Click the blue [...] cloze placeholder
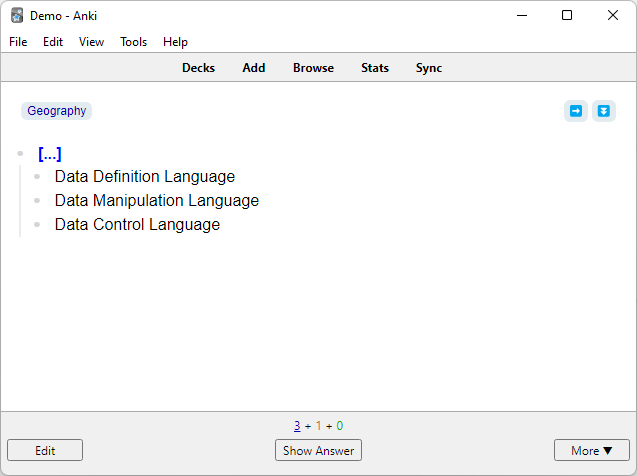The width and height of the screenshot is (637, 476). point(50,154)
